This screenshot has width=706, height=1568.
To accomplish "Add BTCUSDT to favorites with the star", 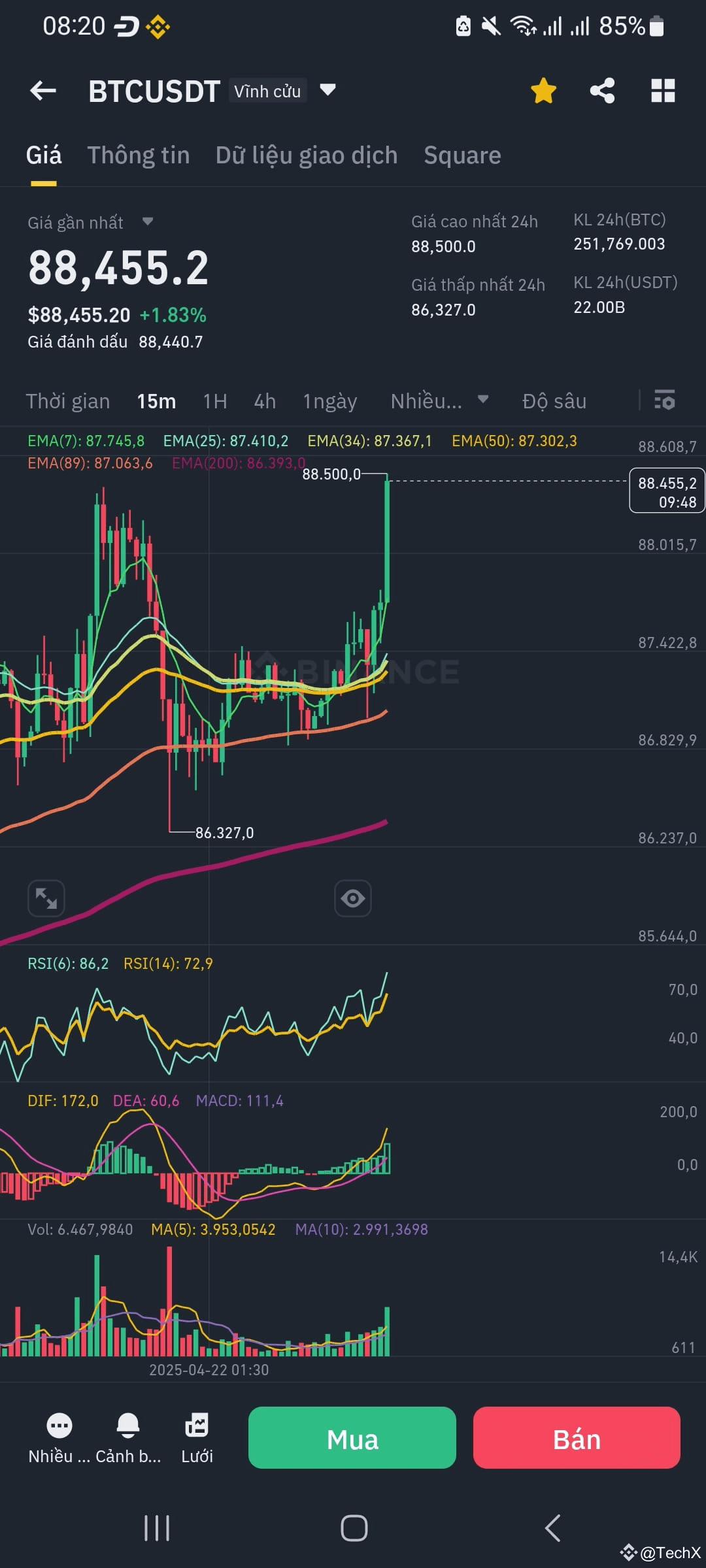I will point(543,91).
